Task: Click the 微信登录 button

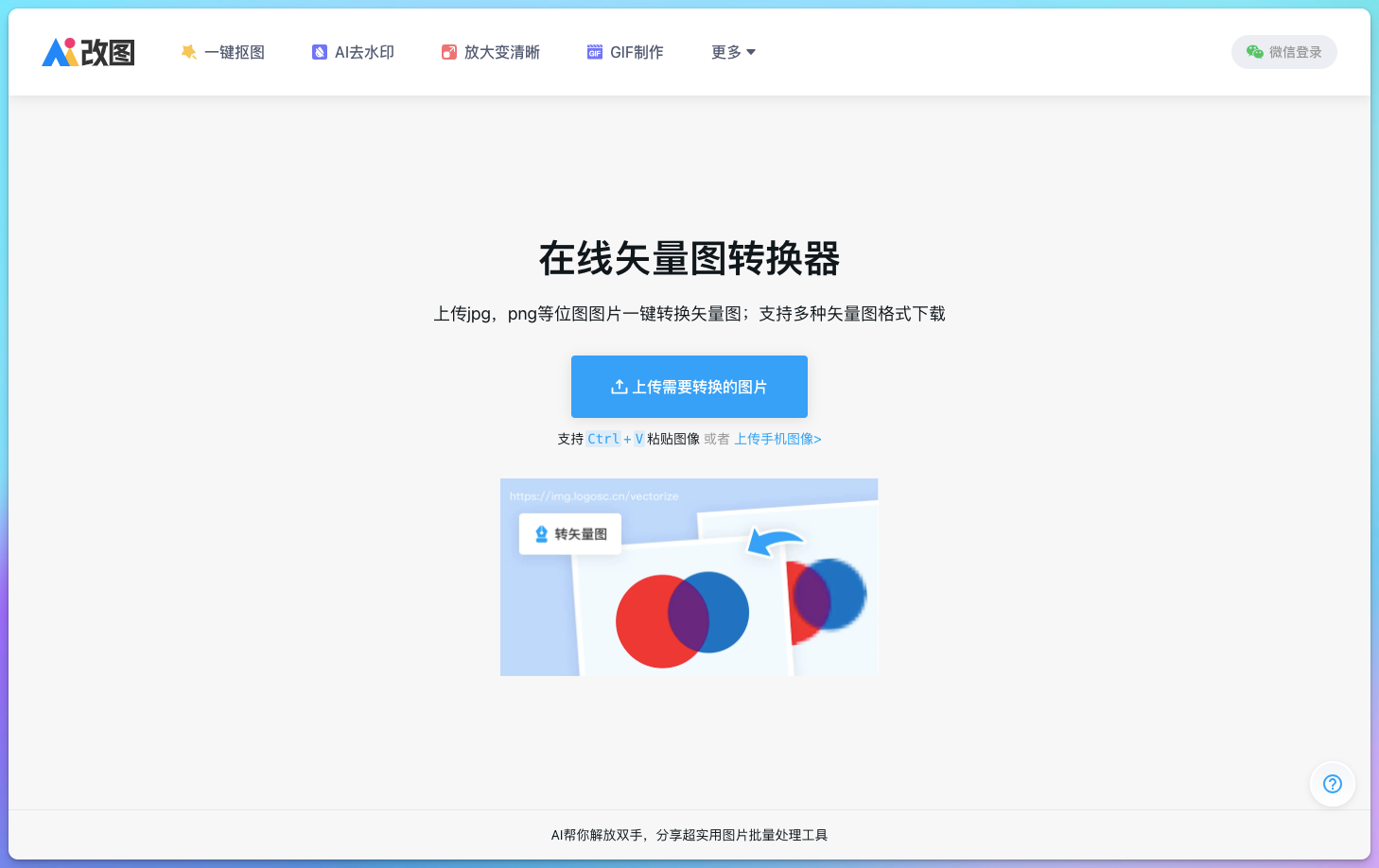Action: click(x=1283, y=52)
